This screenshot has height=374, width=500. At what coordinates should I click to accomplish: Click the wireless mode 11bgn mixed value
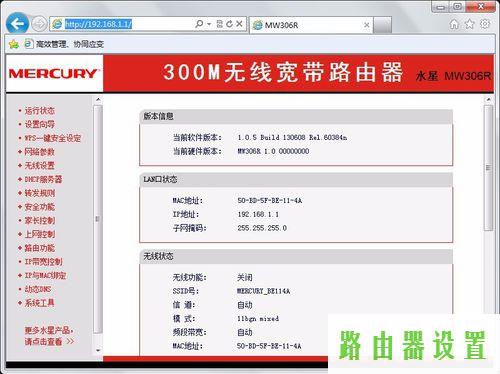258,319
